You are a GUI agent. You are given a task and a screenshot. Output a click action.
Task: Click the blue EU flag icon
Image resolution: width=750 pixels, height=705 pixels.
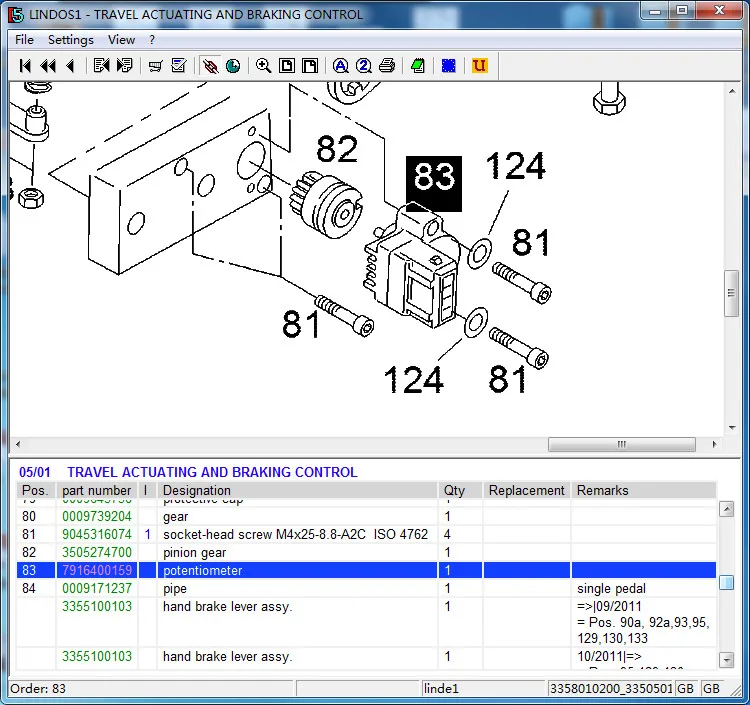[449, 66]
